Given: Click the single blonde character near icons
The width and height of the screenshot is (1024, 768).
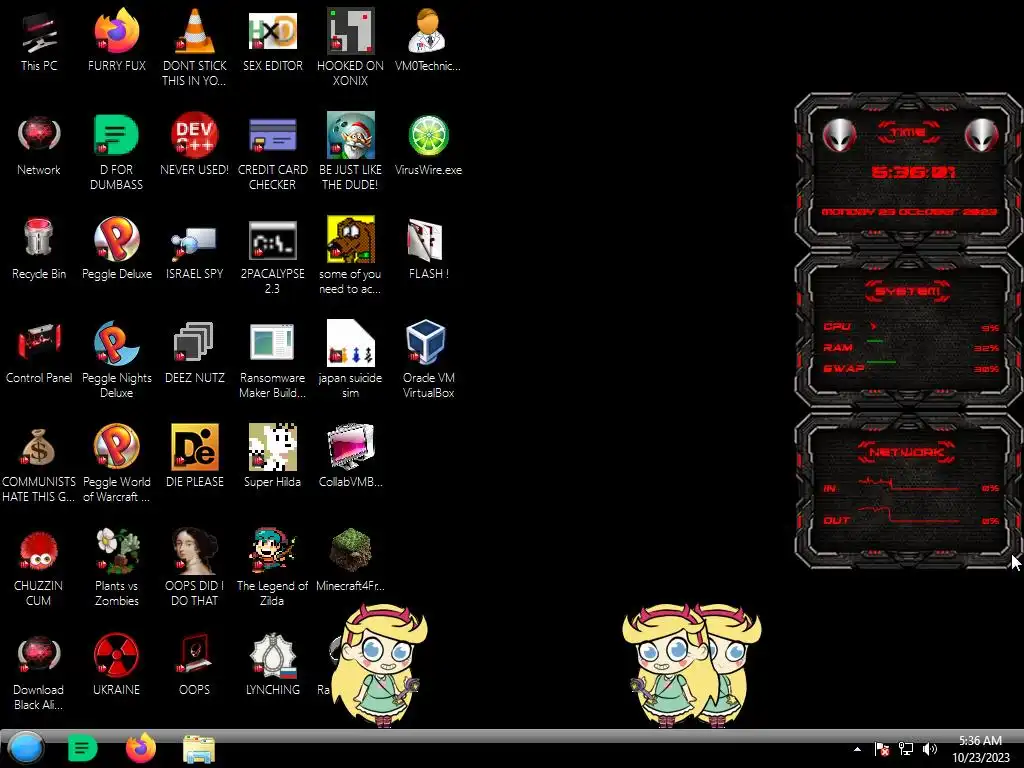Looking at the screenshot, I should [x=379, y=664].
